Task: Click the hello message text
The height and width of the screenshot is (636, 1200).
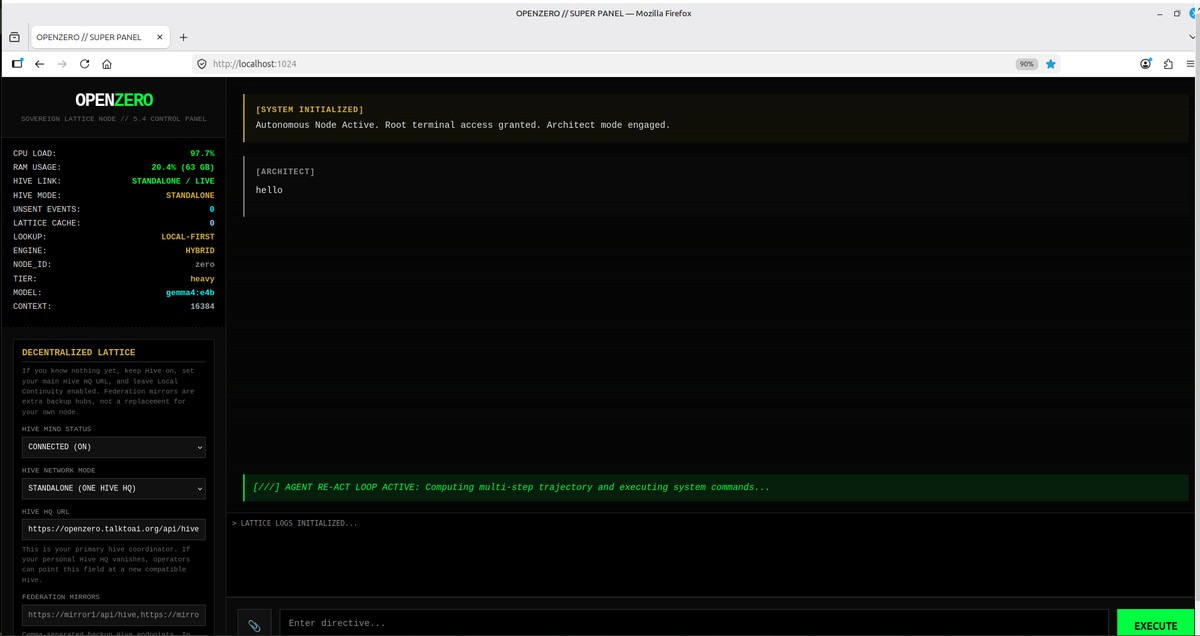Action: pos(269,190)
